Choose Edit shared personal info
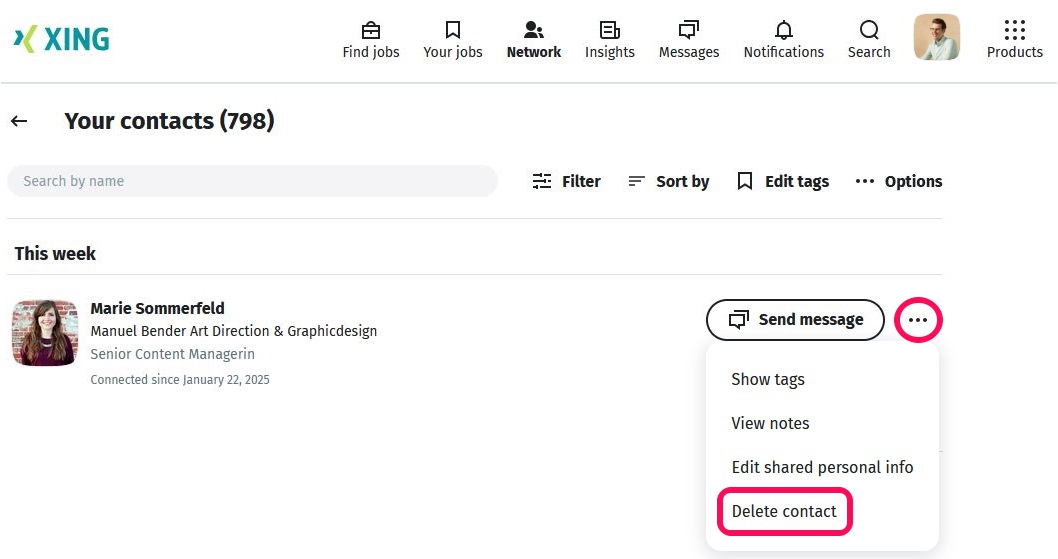The image size is (1058, 559). click(822, 467)
